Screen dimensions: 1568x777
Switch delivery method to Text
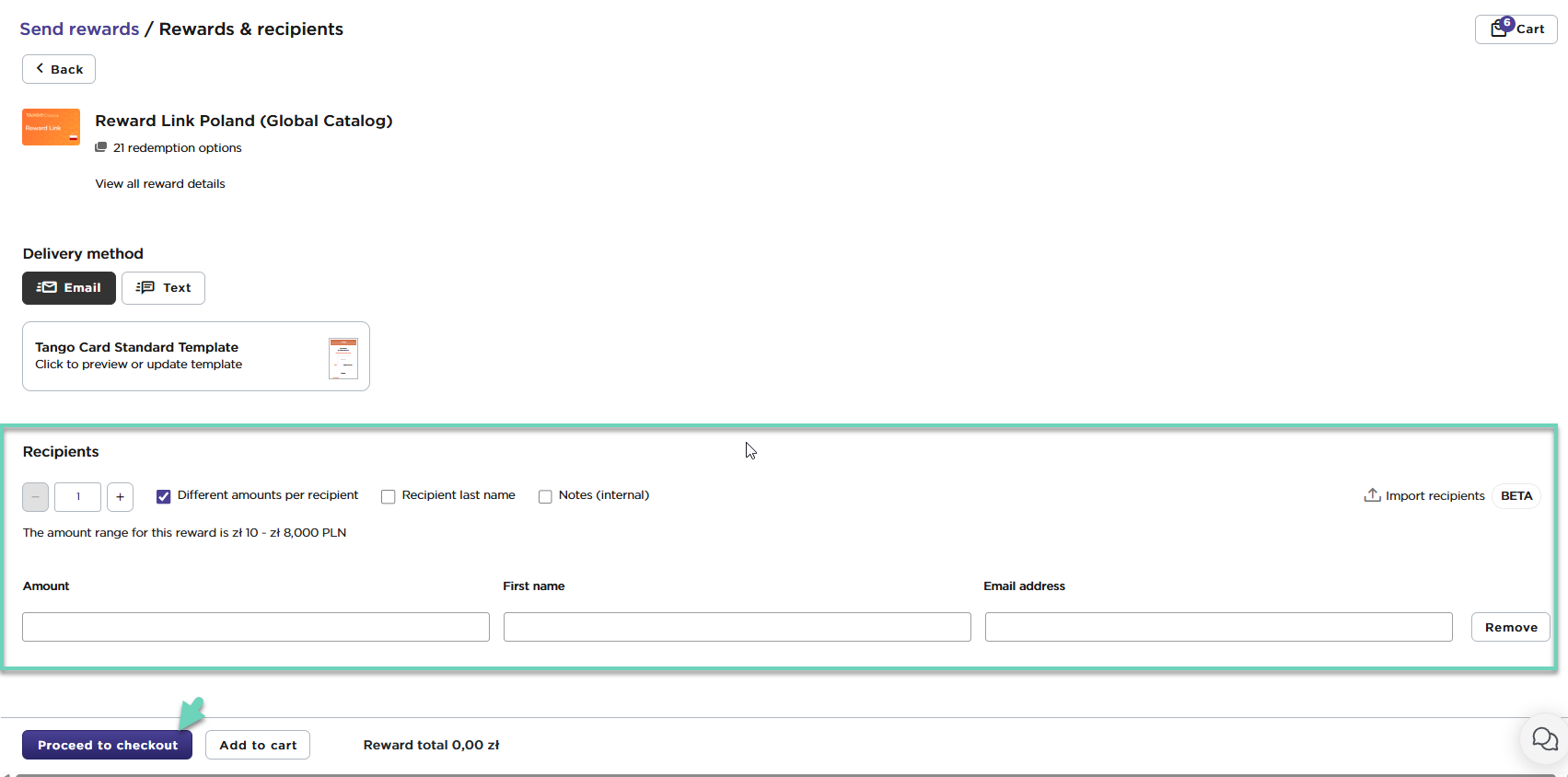point(163,288)
